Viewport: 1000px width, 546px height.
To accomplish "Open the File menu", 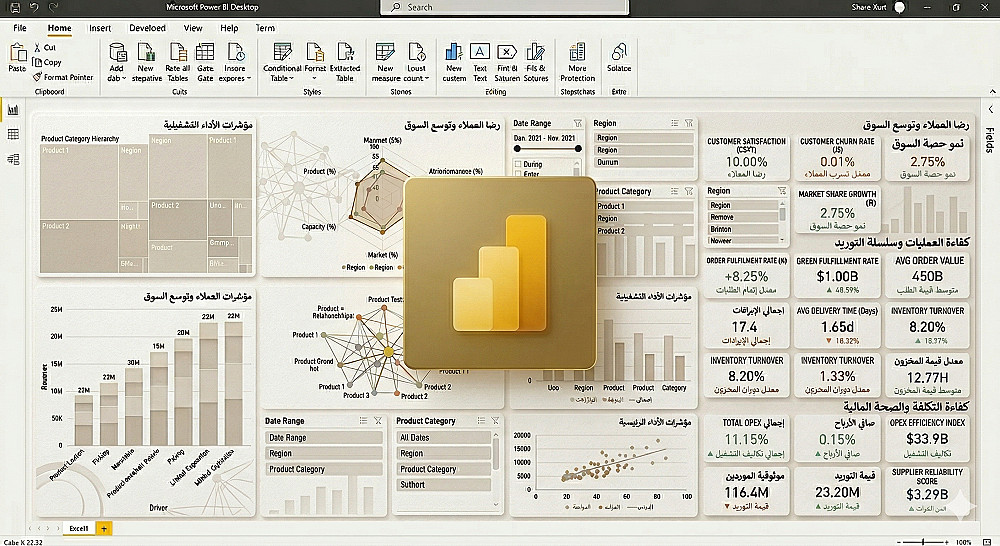I will pyautogui.click(x=20, y=28).
